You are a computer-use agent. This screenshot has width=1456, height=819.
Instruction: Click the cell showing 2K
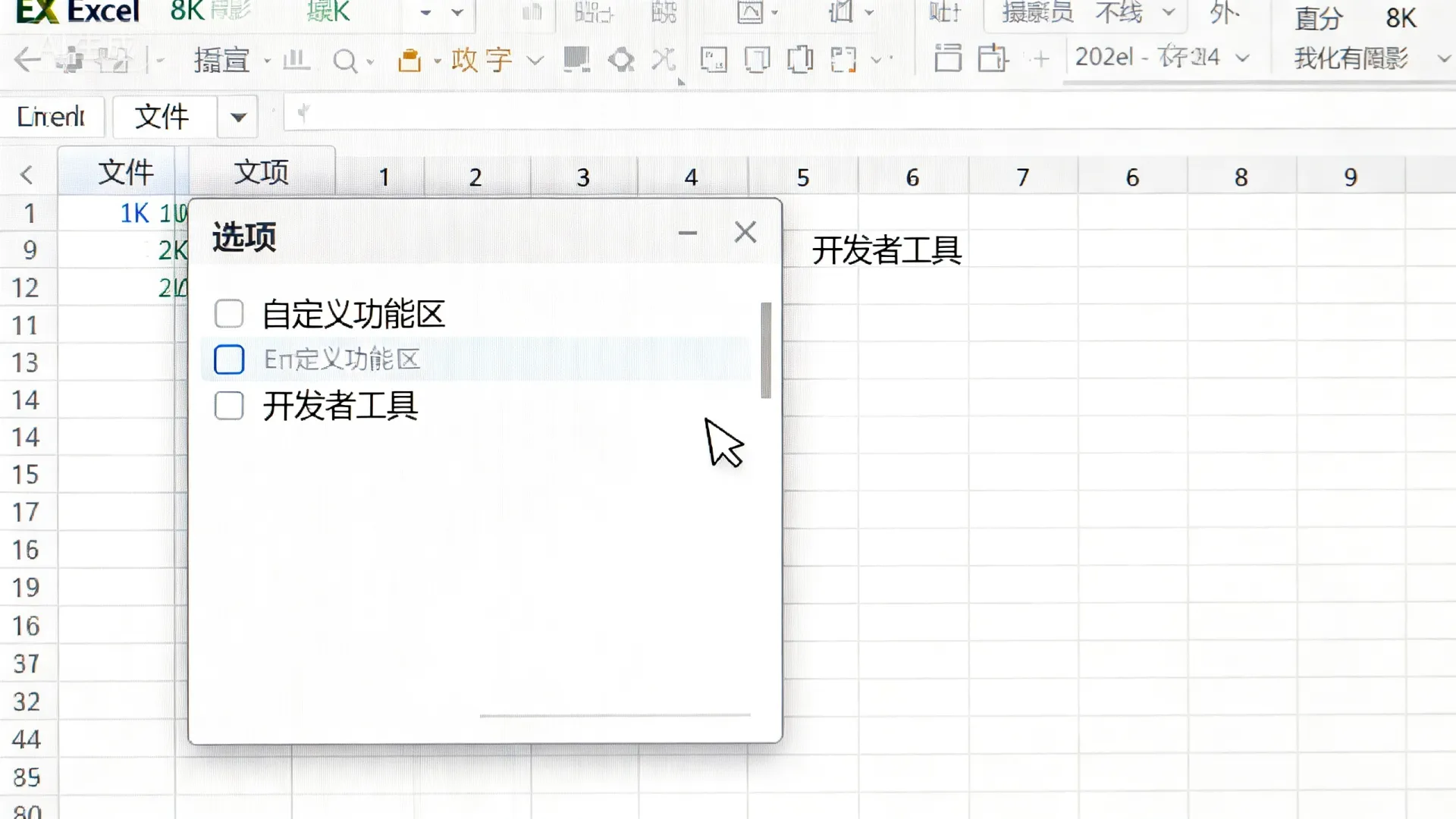171,250
